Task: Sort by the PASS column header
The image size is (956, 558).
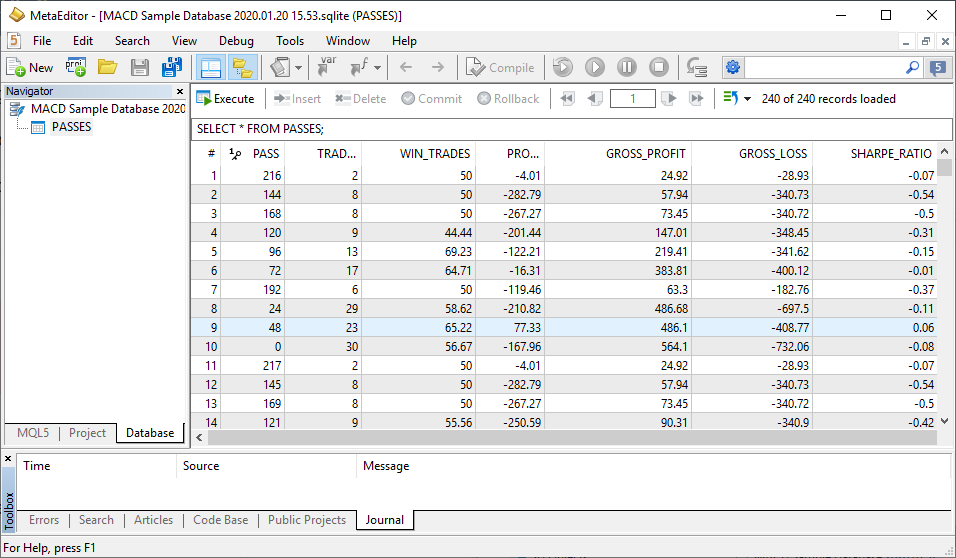Action: click(253, 154)
